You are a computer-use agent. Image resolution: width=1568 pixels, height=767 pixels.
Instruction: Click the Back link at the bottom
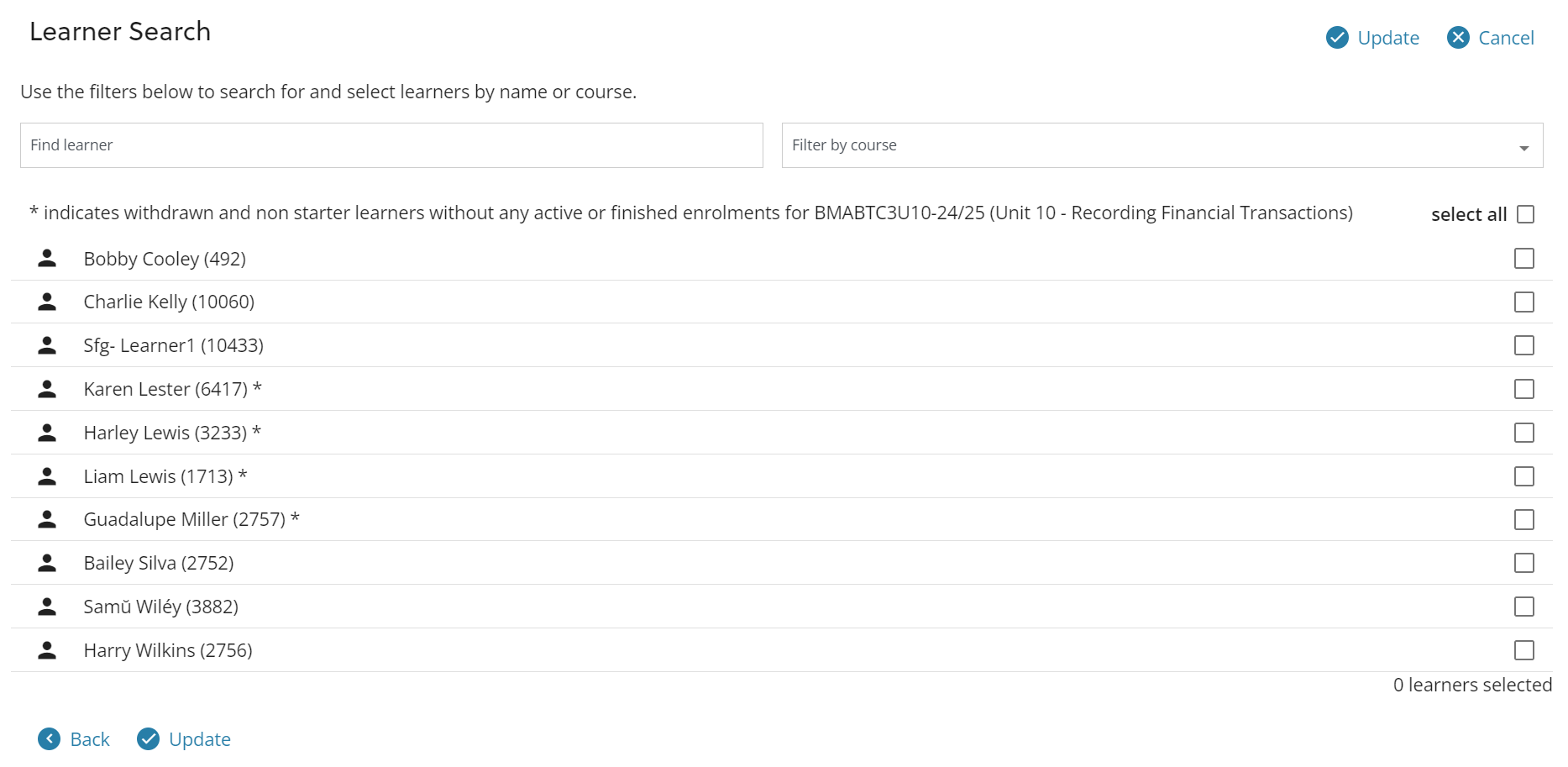pyautogui.click(x=88, y=739)
